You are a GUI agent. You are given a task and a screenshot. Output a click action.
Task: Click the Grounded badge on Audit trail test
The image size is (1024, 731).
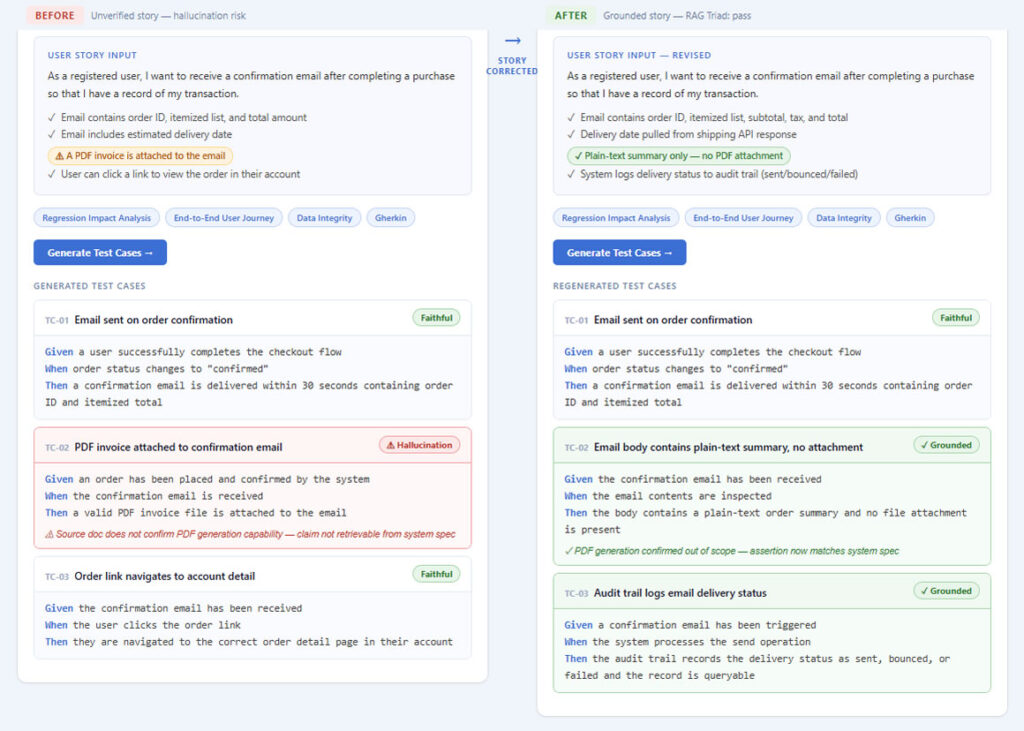(x=946, y=591)
